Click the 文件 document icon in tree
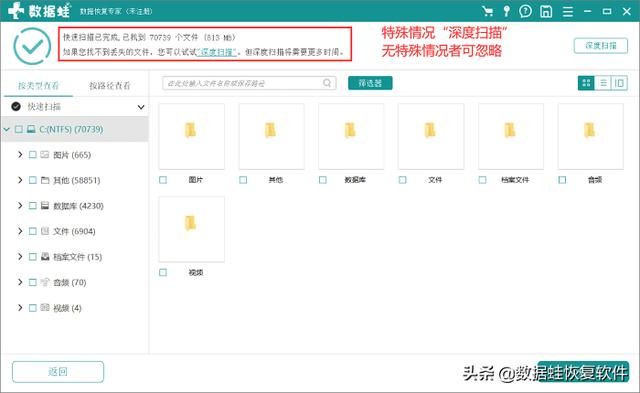The image size is (640, 393). 45,231
